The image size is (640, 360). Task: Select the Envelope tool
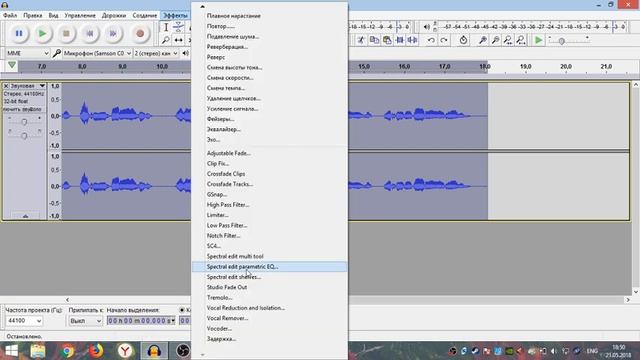tap(178, 27)
